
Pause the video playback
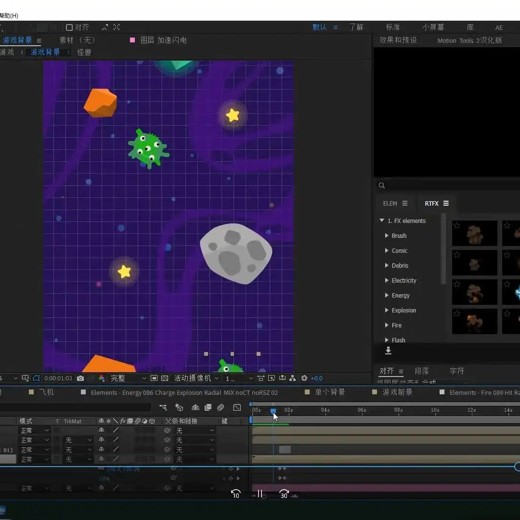tap(260, 494)
